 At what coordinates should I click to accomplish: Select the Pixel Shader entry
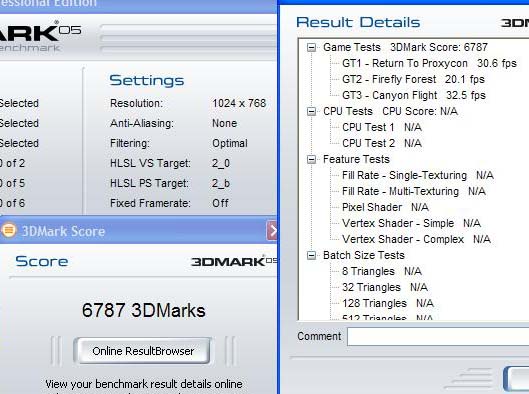pyautogui.click(x=385, y=207)
